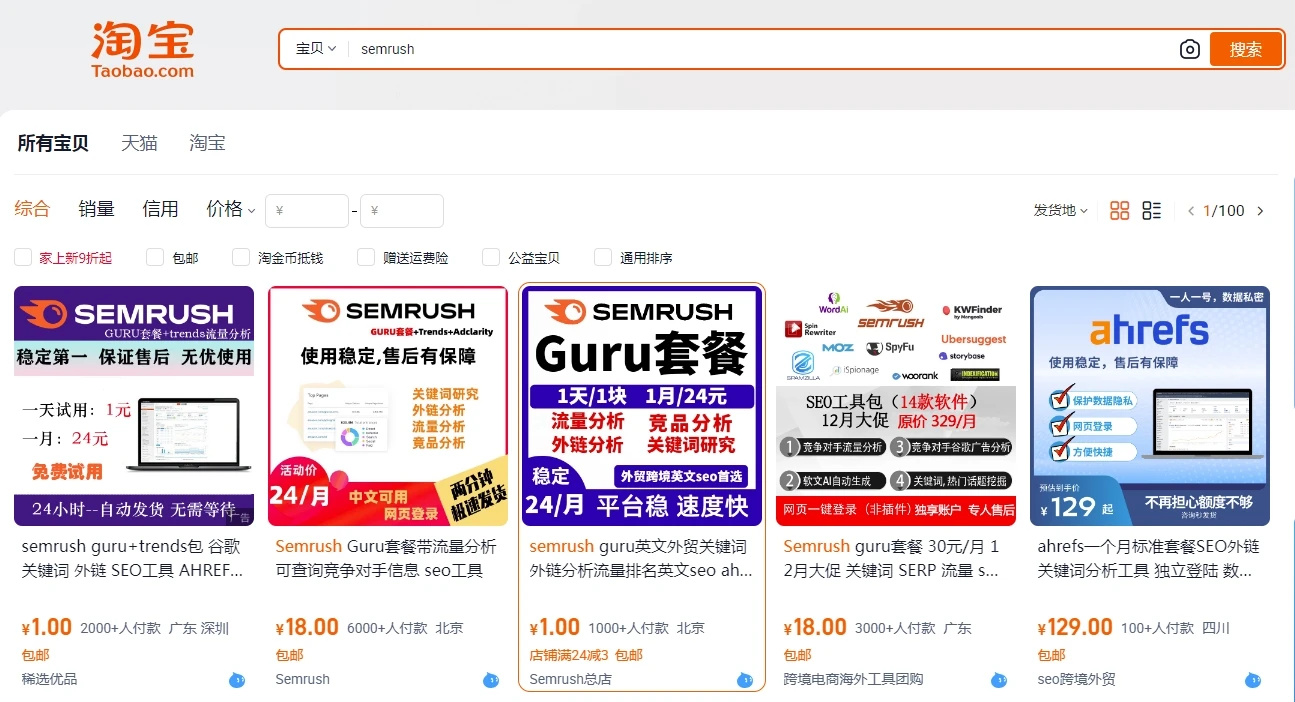Enable 赠送运费险 filter
Viewport: 1295px width, 702px height.
(x=366, y=257)
